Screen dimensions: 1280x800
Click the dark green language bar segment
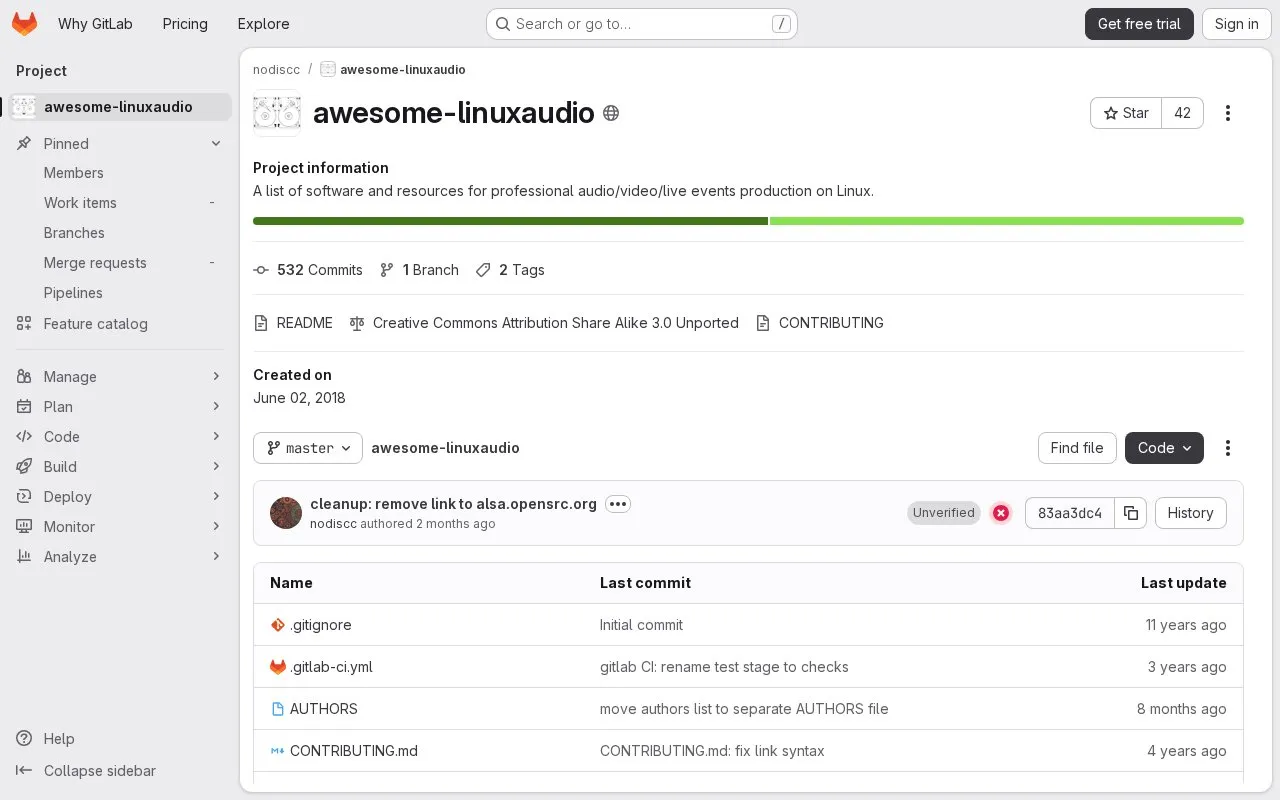coord(510,221)
